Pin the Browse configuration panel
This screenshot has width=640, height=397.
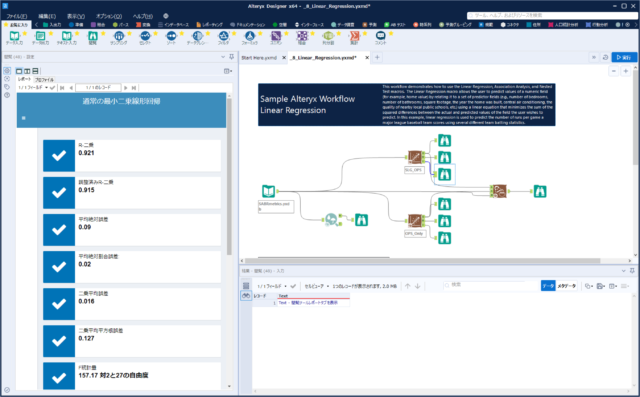click(x=231, y=57)
